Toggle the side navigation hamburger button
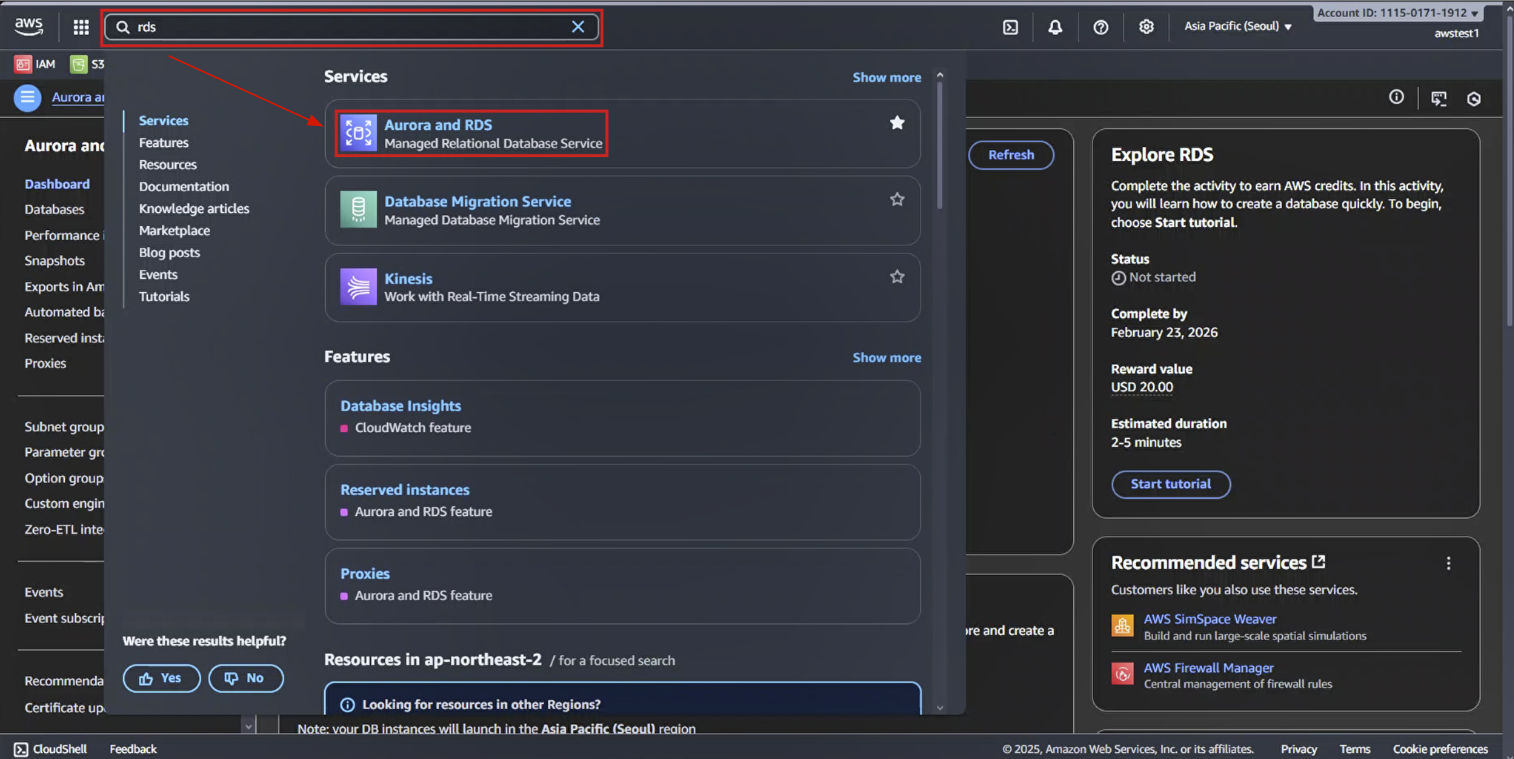 [x=27, y=97]
